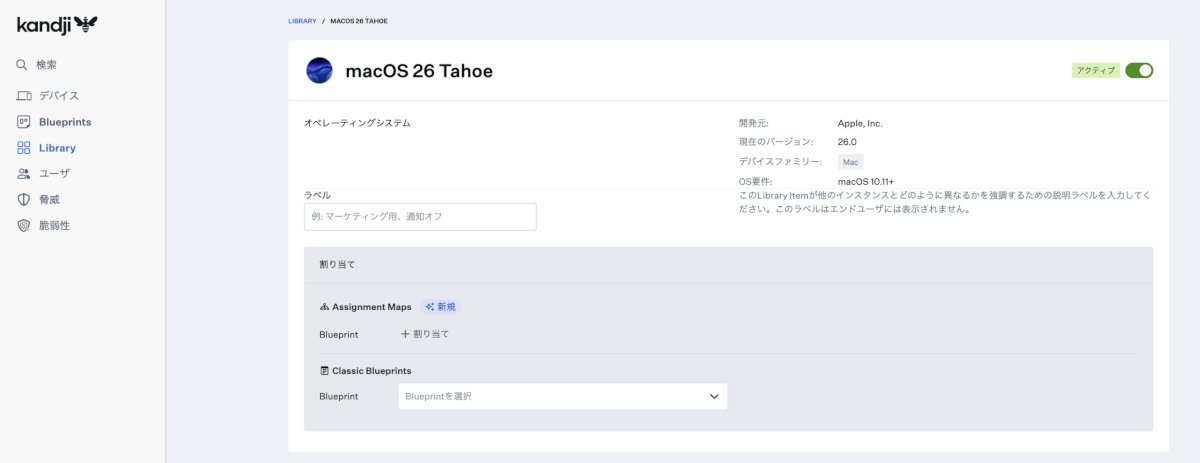Click the macOS 10.11+ requirement value
Viewport: 1200px width, 463px height.
tap(866, 181)
